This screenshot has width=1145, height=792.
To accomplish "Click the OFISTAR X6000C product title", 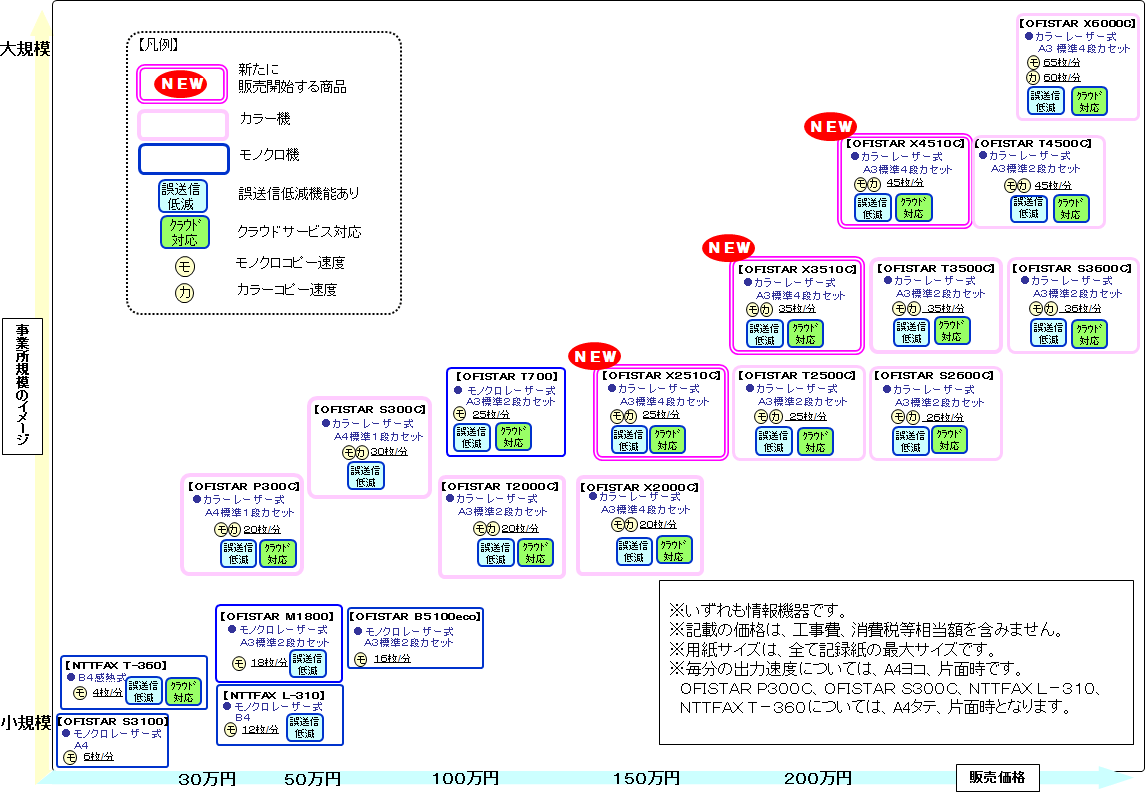I will tap(1078, 23).
